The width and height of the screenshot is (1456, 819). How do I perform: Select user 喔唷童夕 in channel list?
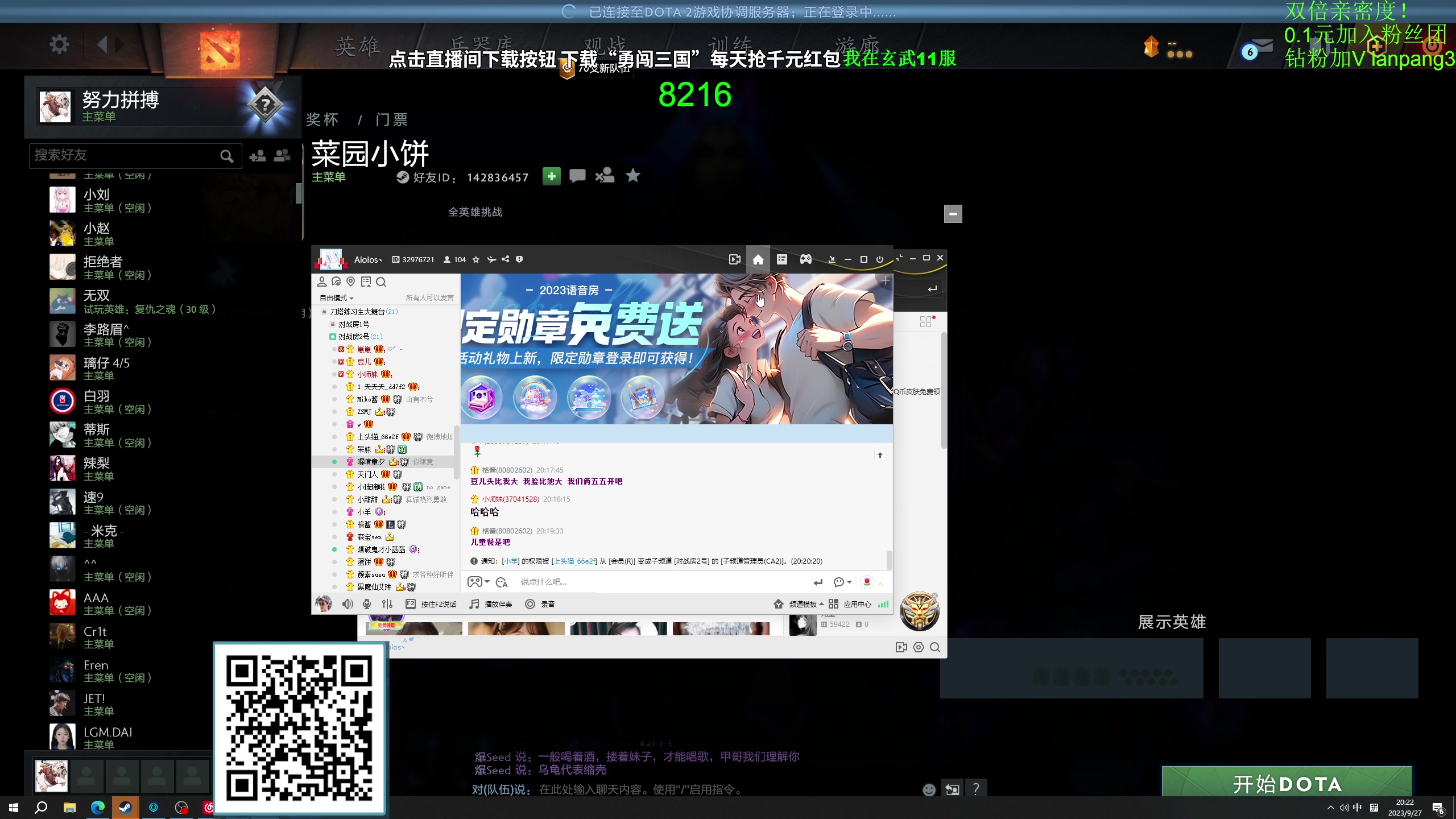pos(383,462)
